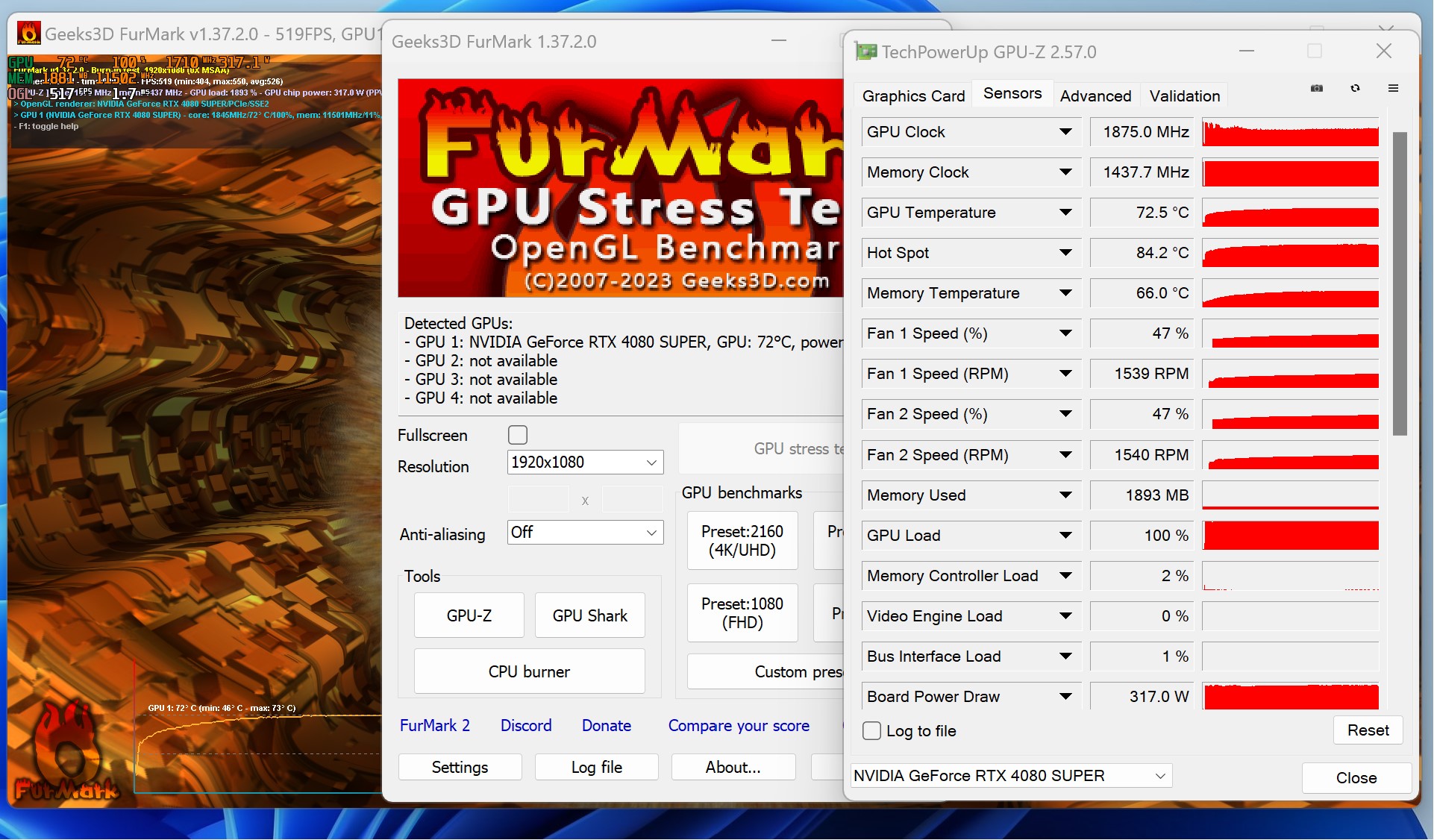The height and width of the screenshot is (840, 1434).
Task: Open the Discord link
Action: [526, 725]
